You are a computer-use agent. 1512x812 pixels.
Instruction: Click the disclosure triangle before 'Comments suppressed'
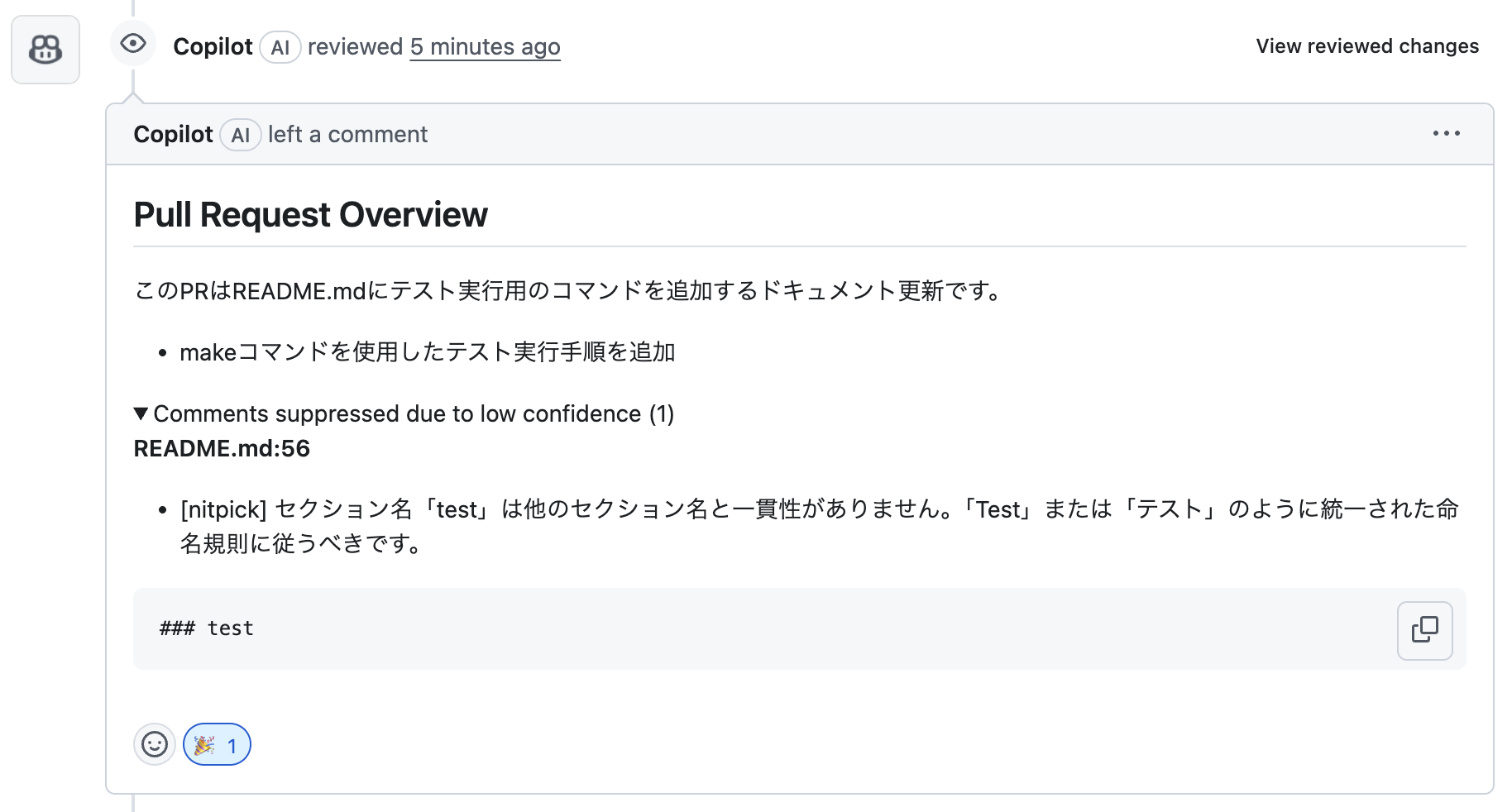point(142,413)
